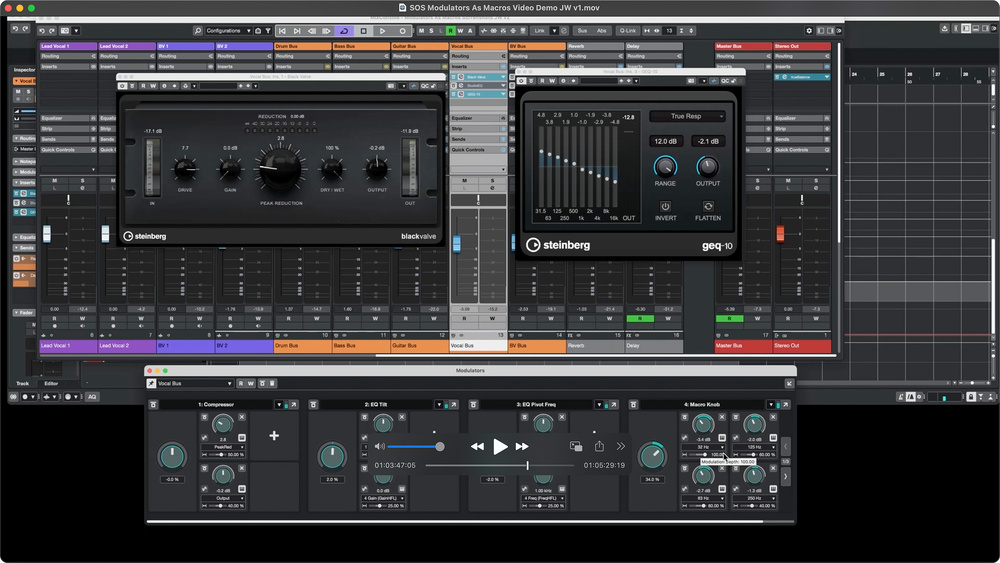Bypass the Macro Knob modulator slot
The image size is (1000, 563).
click(633, 405)
